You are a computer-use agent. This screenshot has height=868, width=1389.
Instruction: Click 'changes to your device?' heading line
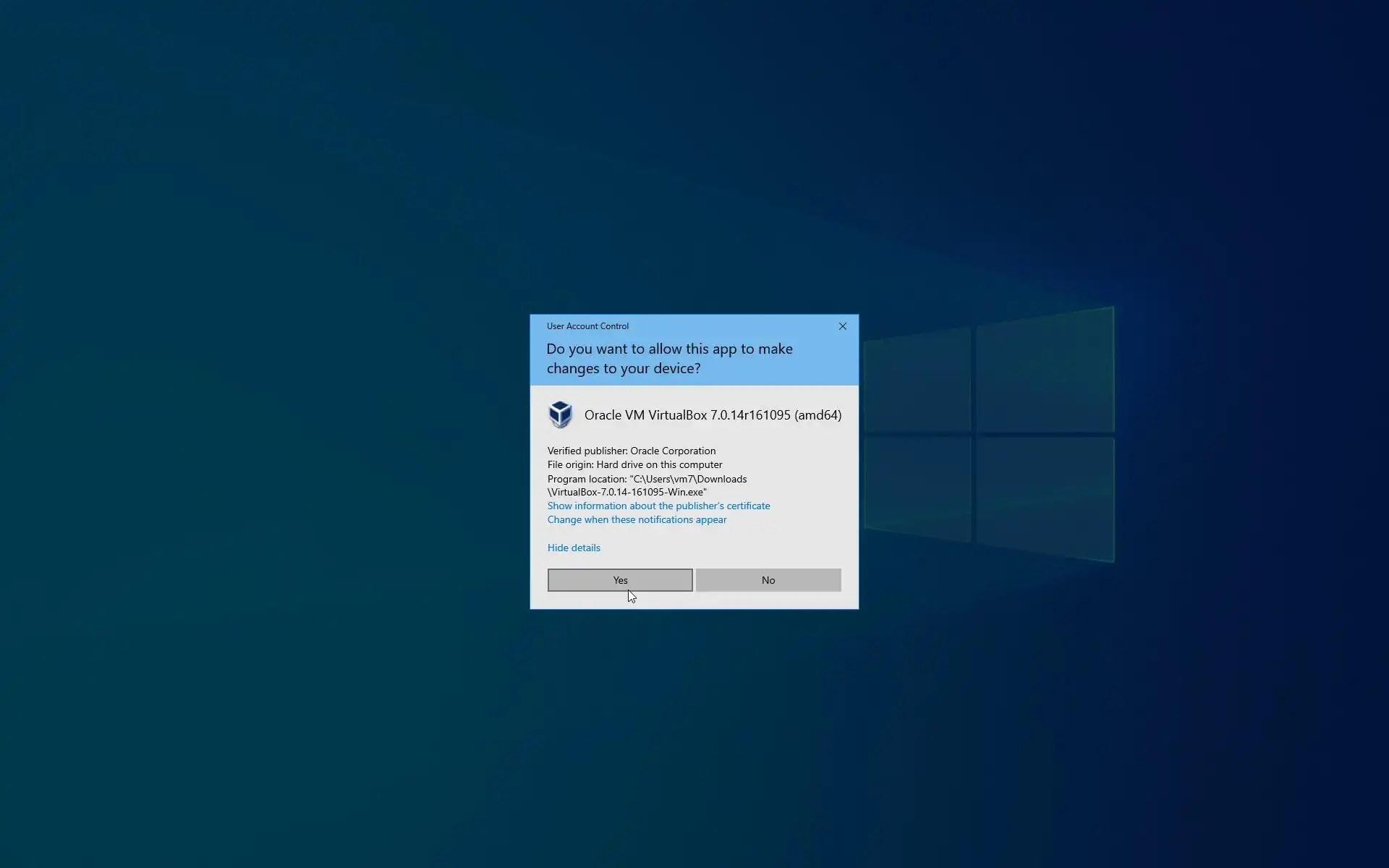point(623,369)
